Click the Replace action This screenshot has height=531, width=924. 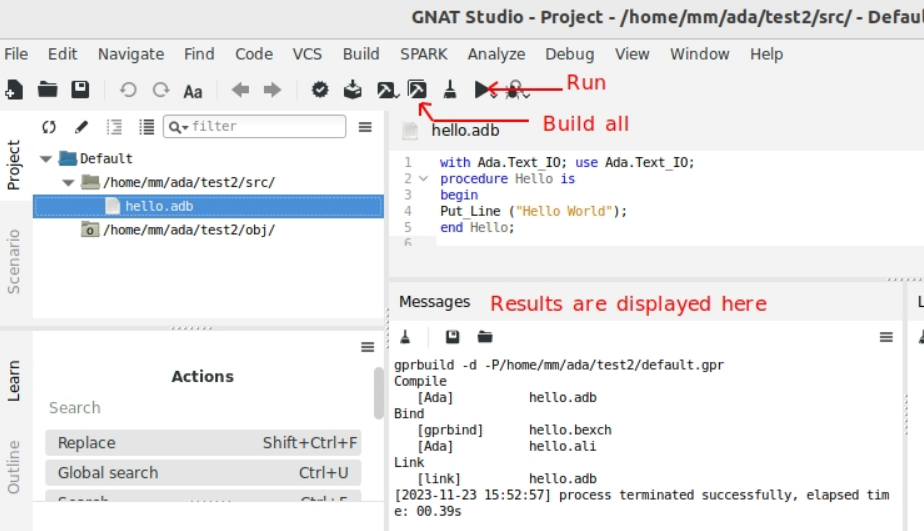pyautogui.click(x=203, y=443)
